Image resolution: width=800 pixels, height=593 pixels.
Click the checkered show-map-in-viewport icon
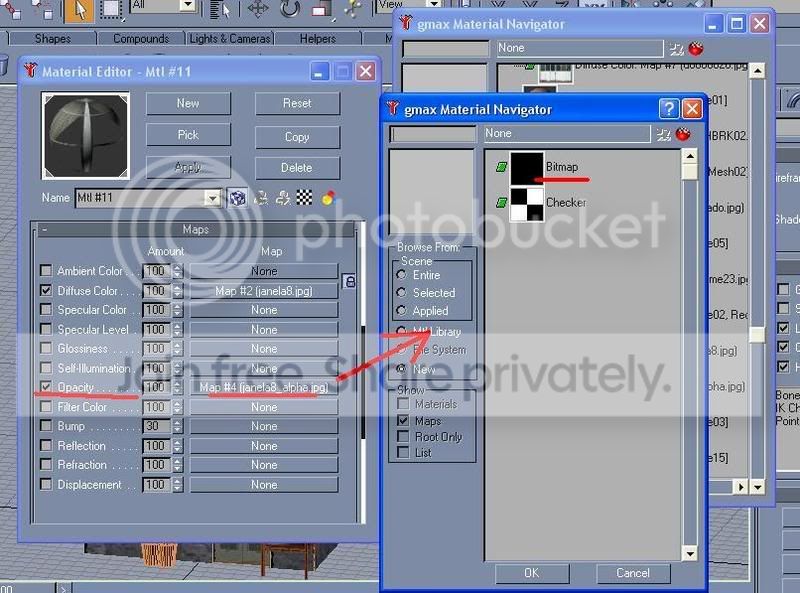pos(305,197)
